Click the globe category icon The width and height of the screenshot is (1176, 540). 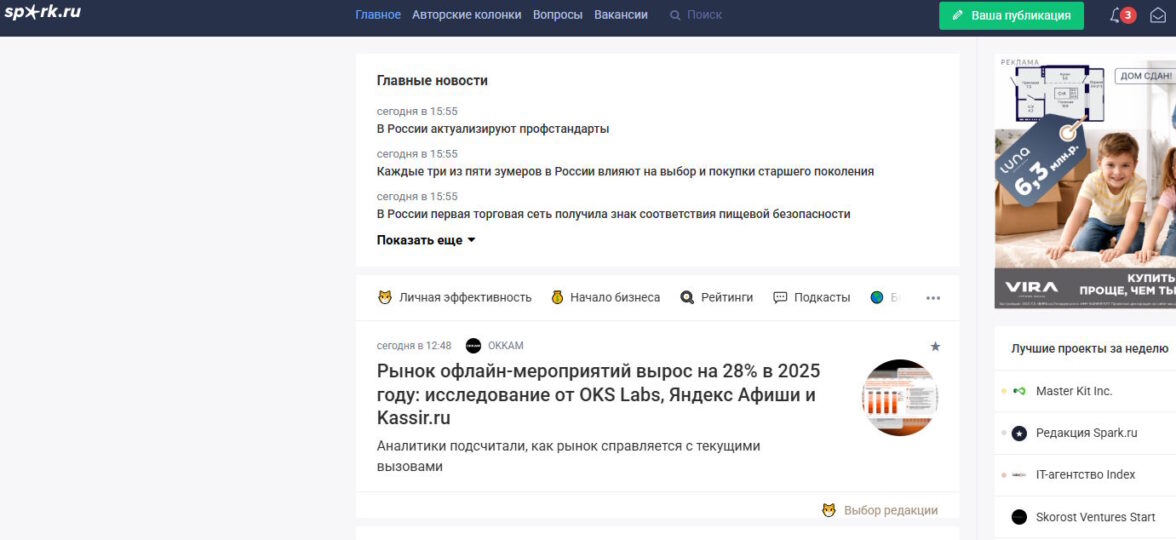tap(877, 298)
